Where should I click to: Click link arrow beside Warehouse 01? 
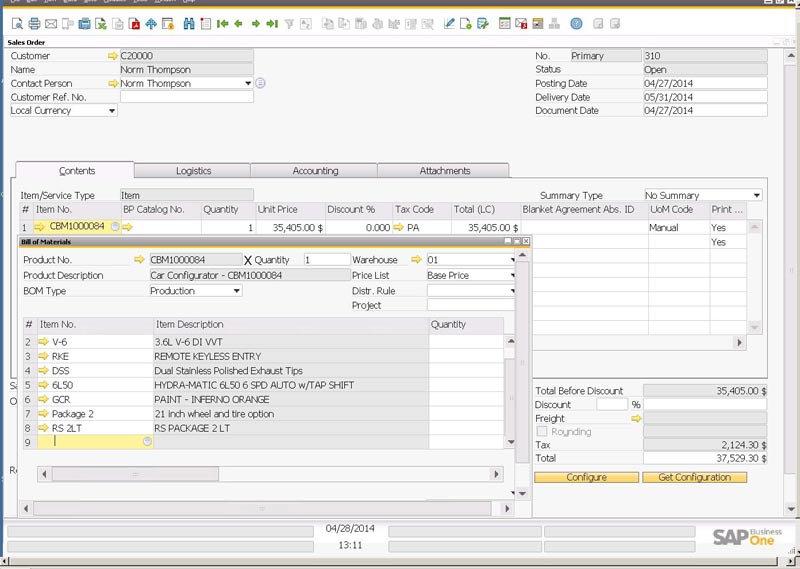coord(416,260)
